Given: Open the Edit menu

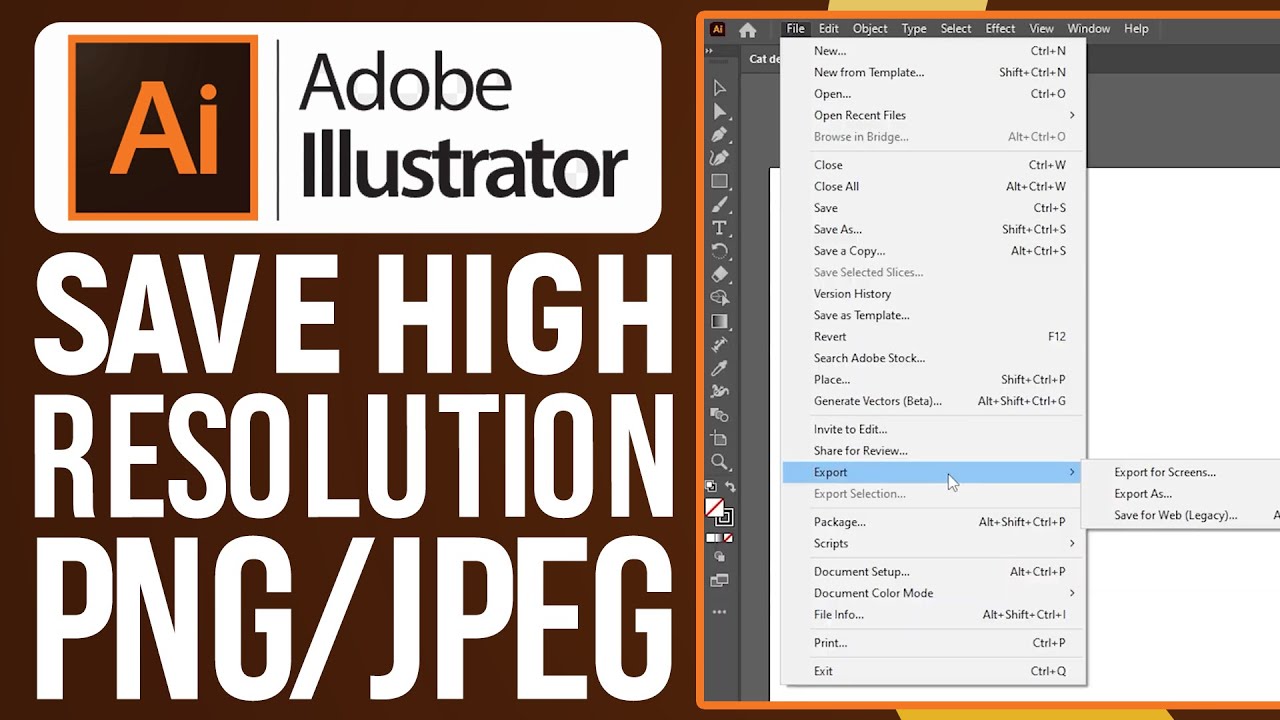Looking at the screenshot, I should [829, 29].
